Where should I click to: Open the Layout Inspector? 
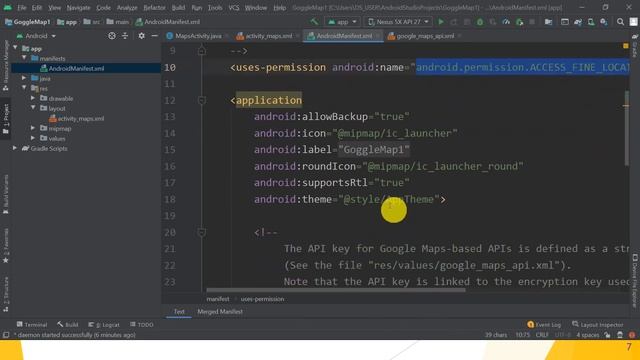pos(598,324)
